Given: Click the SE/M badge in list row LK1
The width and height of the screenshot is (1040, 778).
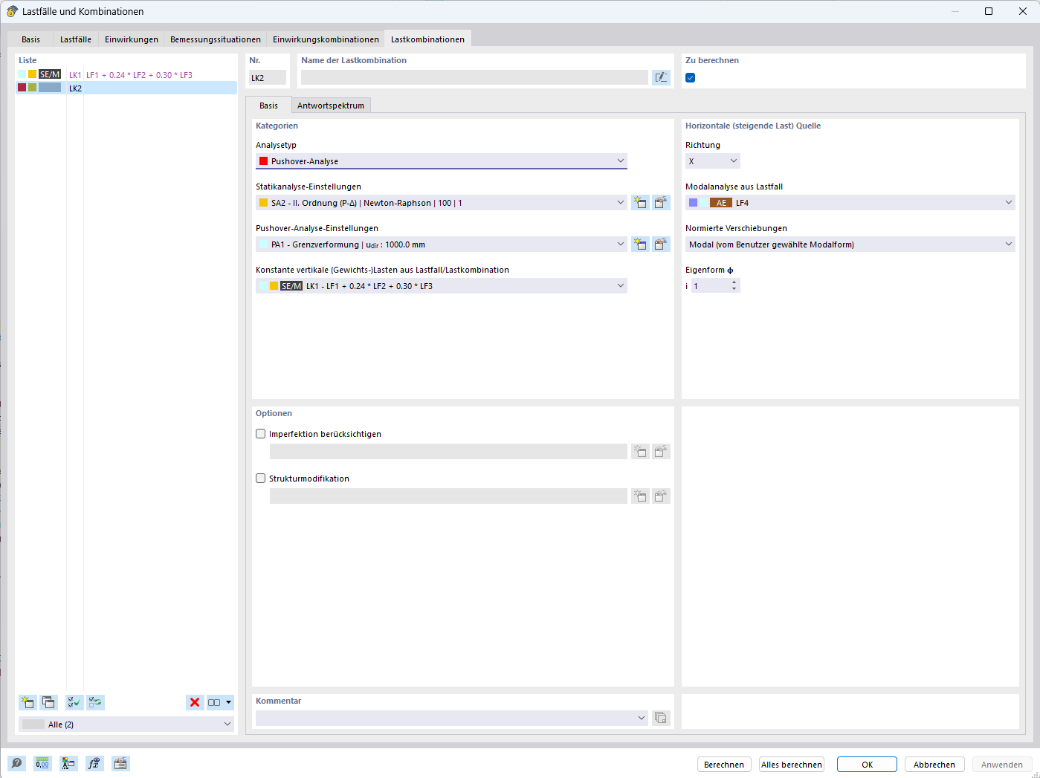Looking at the screenshot, I should (50, 74).
